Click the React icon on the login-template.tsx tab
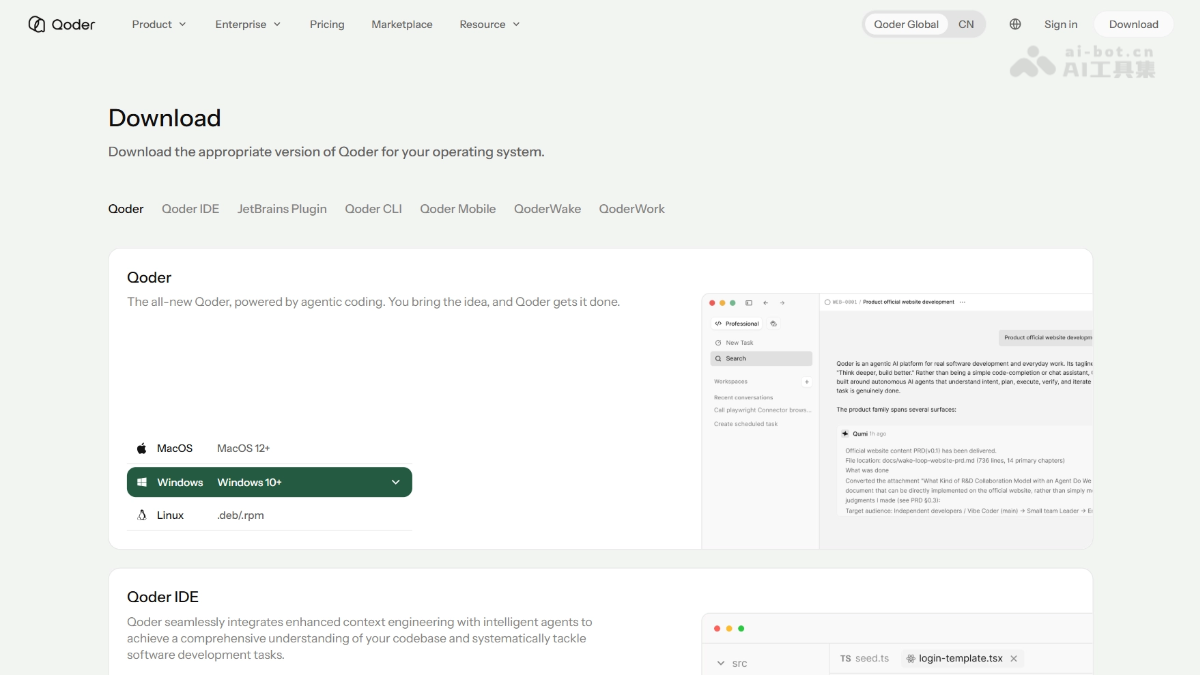This screenshot has height=675, width=1200. pyautogui.click(x=910, y=658)
